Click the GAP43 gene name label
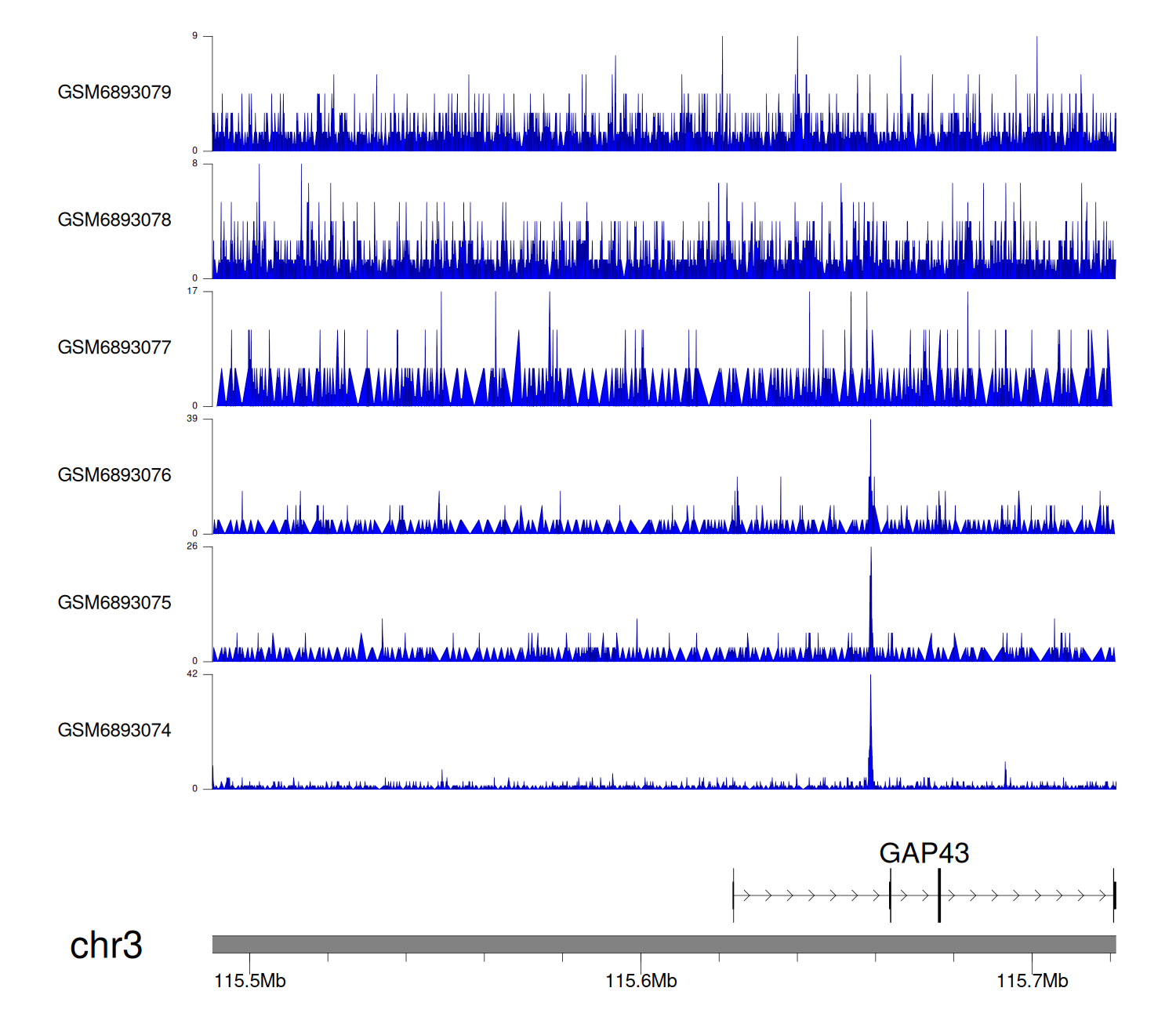This screenshot has width=1176, height=1035. click(924, 853)
